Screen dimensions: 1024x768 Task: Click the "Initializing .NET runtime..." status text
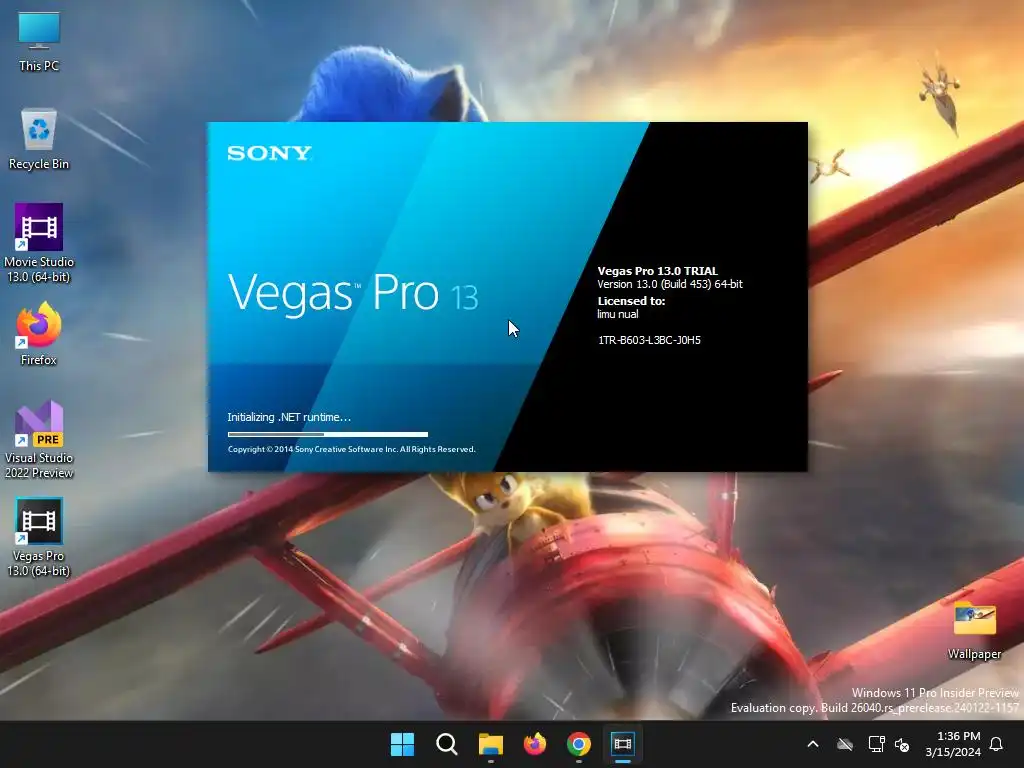pyautogui.click(x=289, y=417)
